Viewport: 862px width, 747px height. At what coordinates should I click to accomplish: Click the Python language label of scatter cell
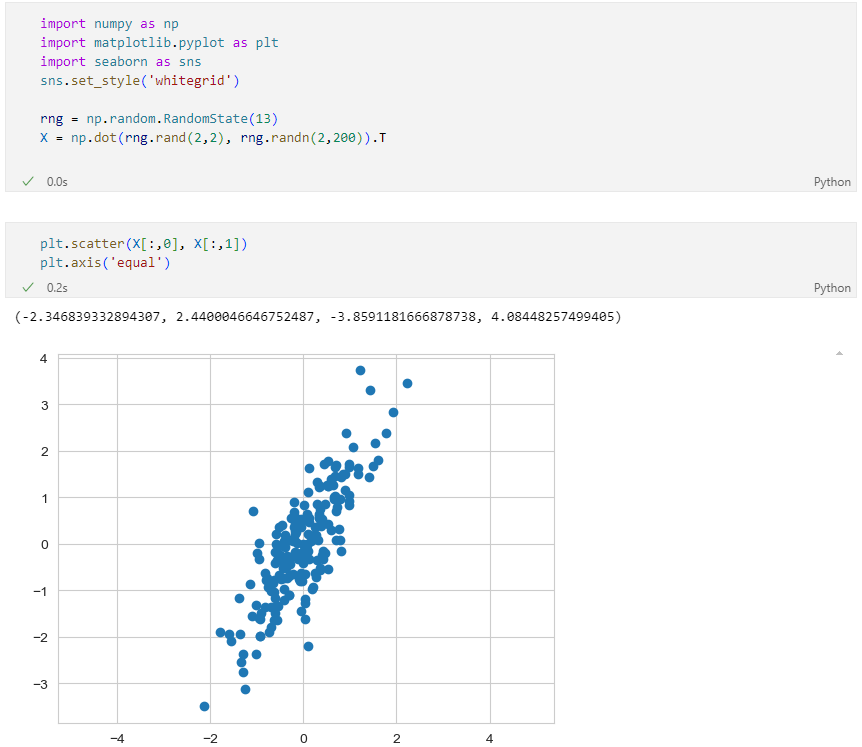tap(832, 288)
